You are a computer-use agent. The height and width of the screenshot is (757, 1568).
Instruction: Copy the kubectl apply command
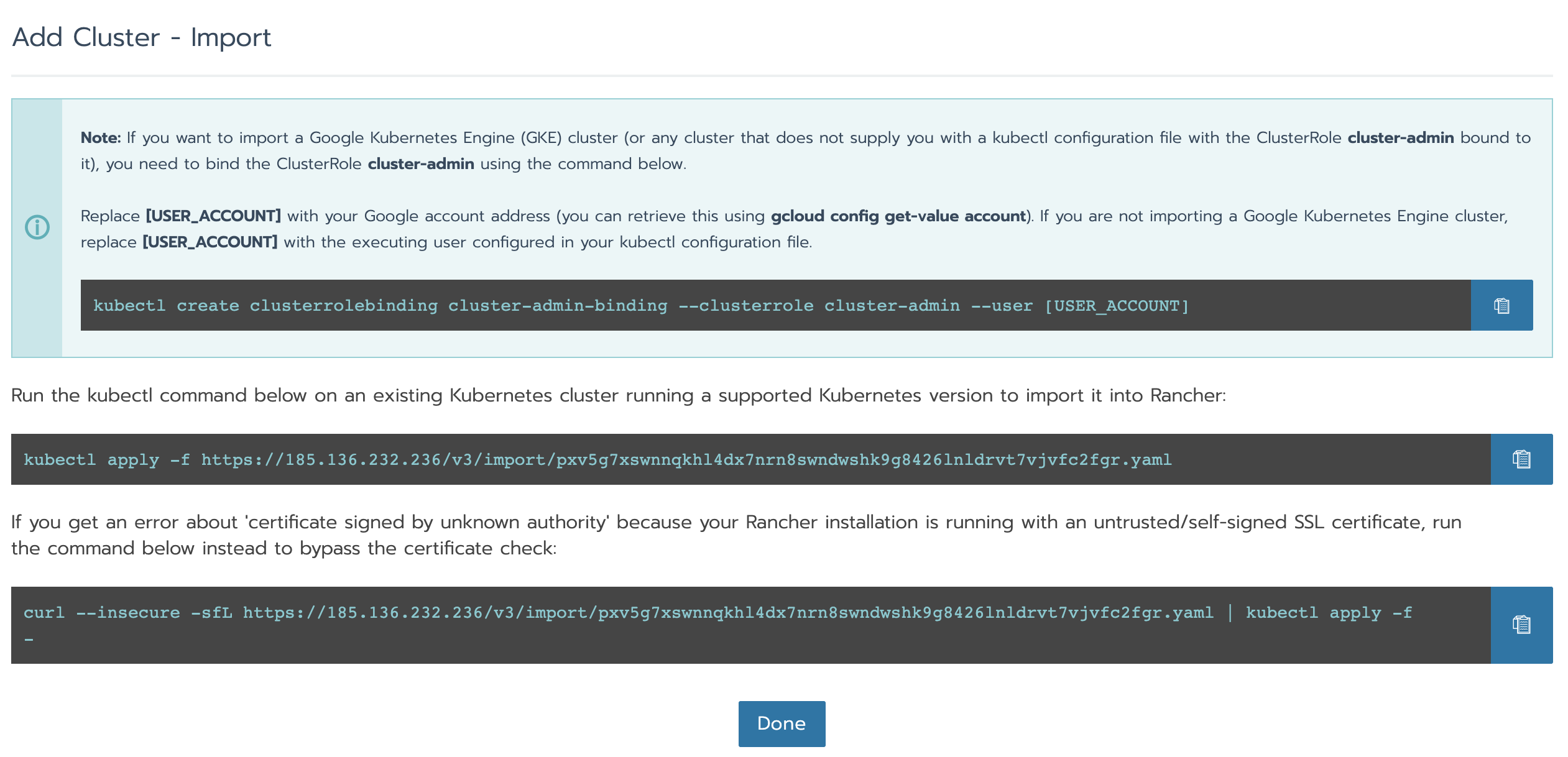pyautogui.click(x=1521, y=459)
